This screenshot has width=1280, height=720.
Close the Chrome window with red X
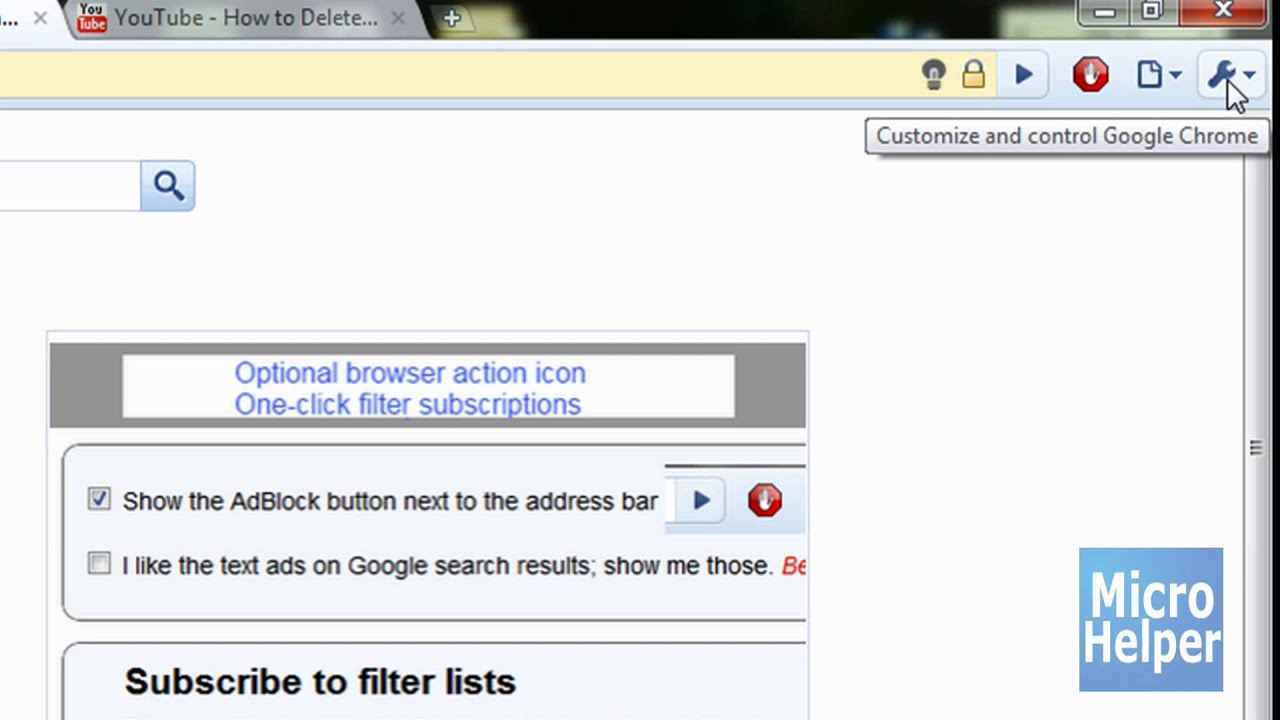1224,12
